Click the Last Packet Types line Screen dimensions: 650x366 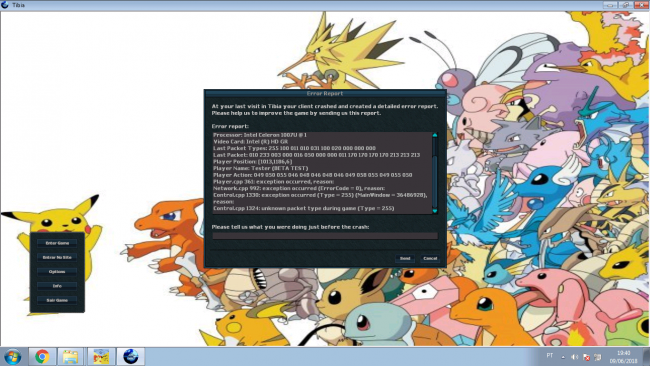click(x=294, y=148)
